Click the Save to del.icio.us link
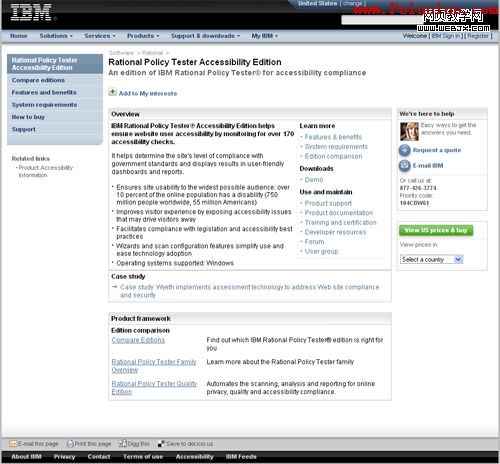Image resolution: width=500 pixels, height=464 pixels. [189, 444]
